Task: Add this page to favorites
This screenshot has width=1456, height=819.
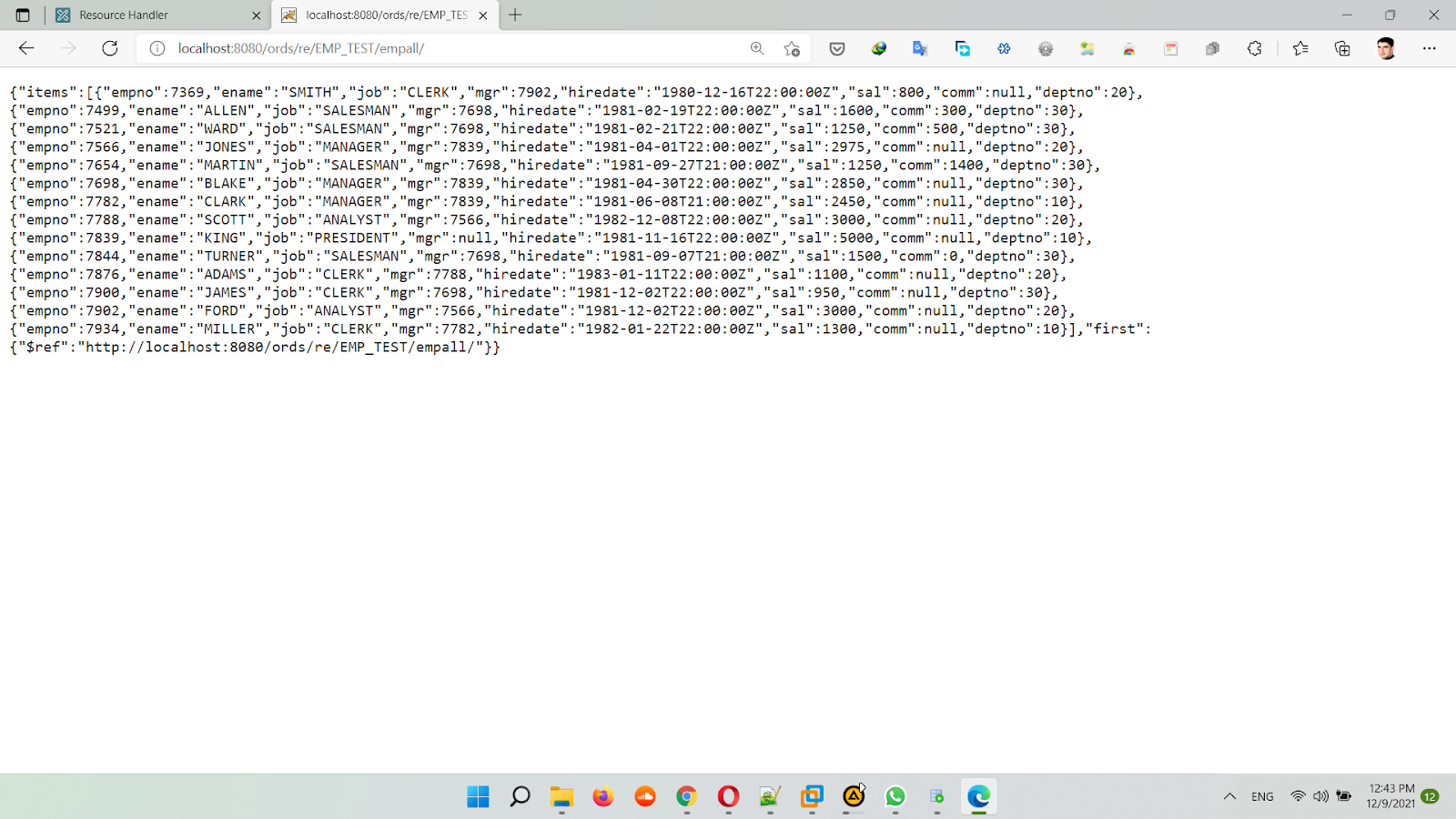Action: click(792, 49)
